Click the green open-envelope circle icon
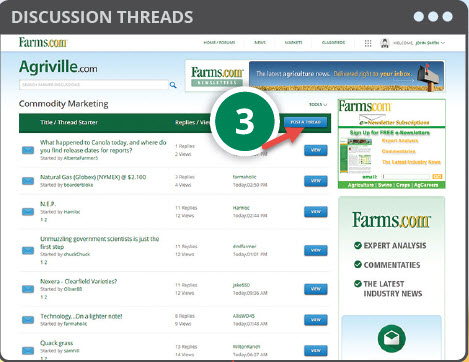Viewport: 469px width, 362px height. (392, 339)
